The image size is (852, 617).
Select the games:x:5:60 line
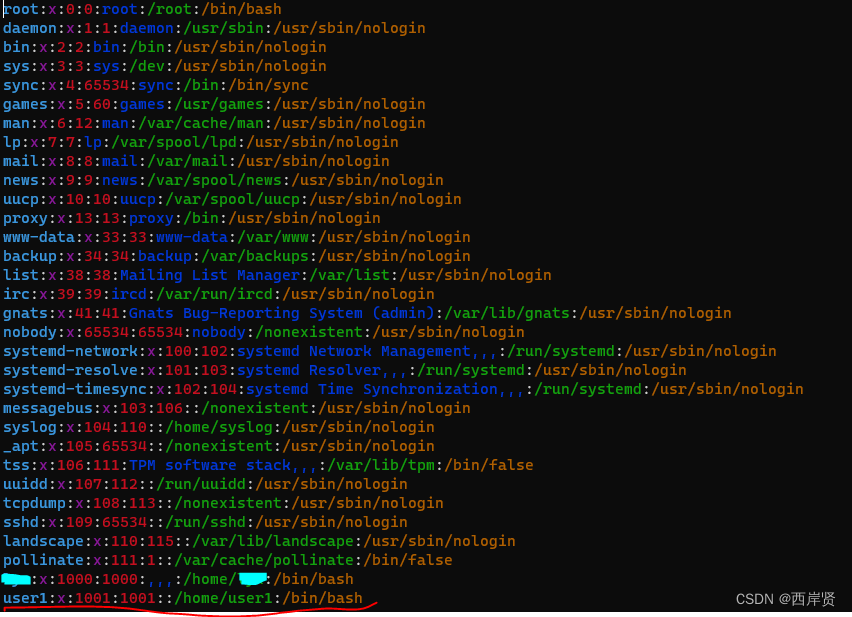(x=214, y=104)
